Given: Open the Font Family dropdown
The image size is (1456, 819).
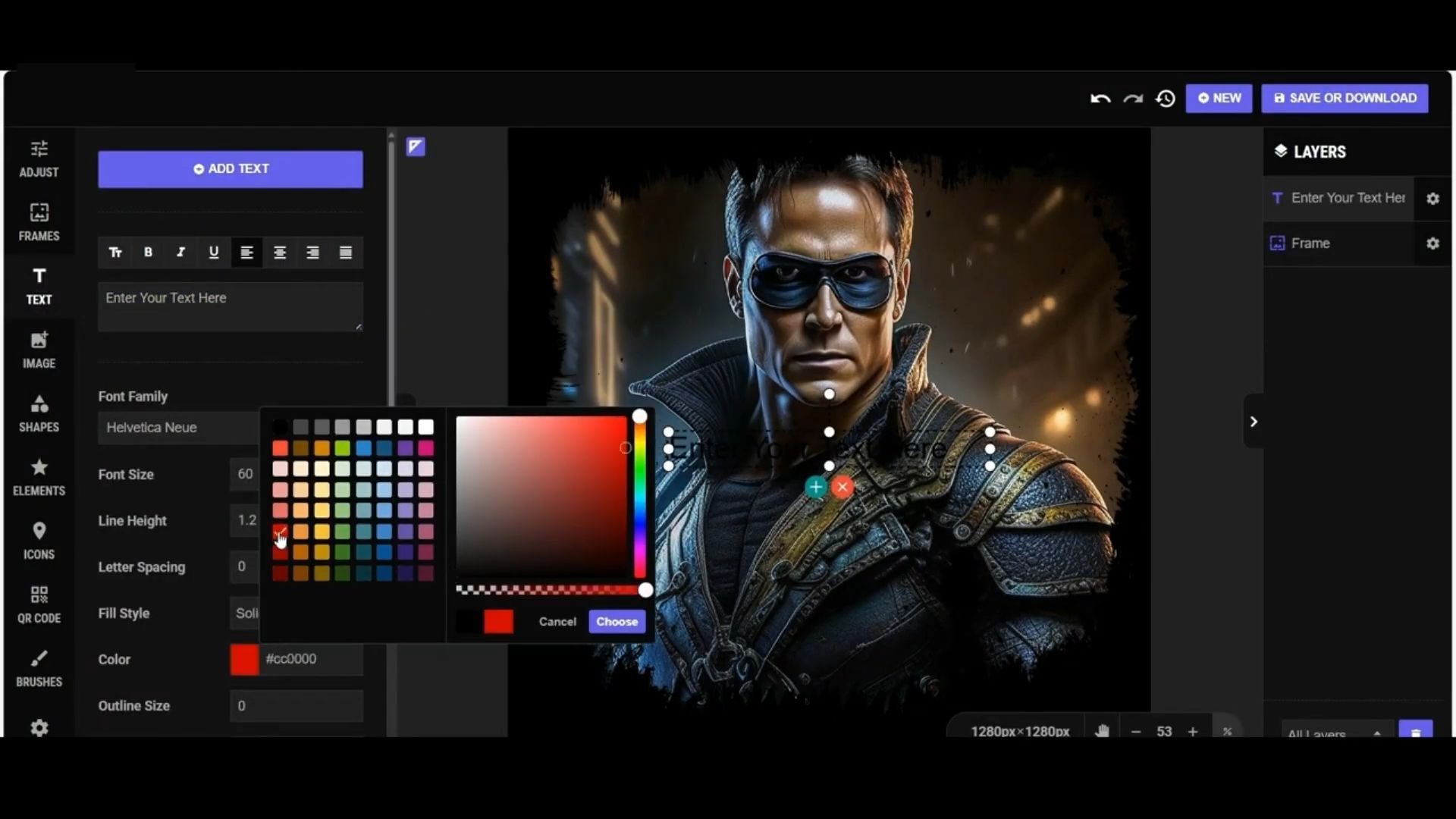Looking at the screenshot, I should click(x=178, y=428).
